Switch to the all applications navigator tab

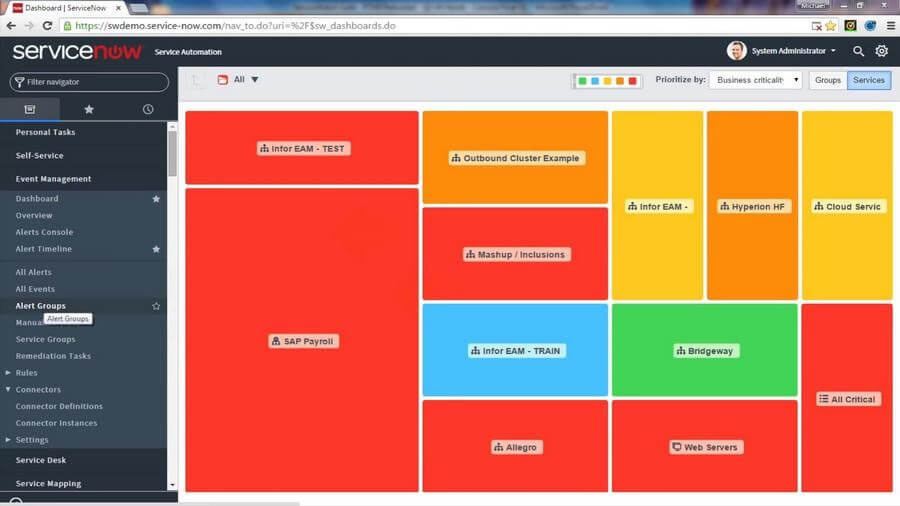[x=30, y=109]
